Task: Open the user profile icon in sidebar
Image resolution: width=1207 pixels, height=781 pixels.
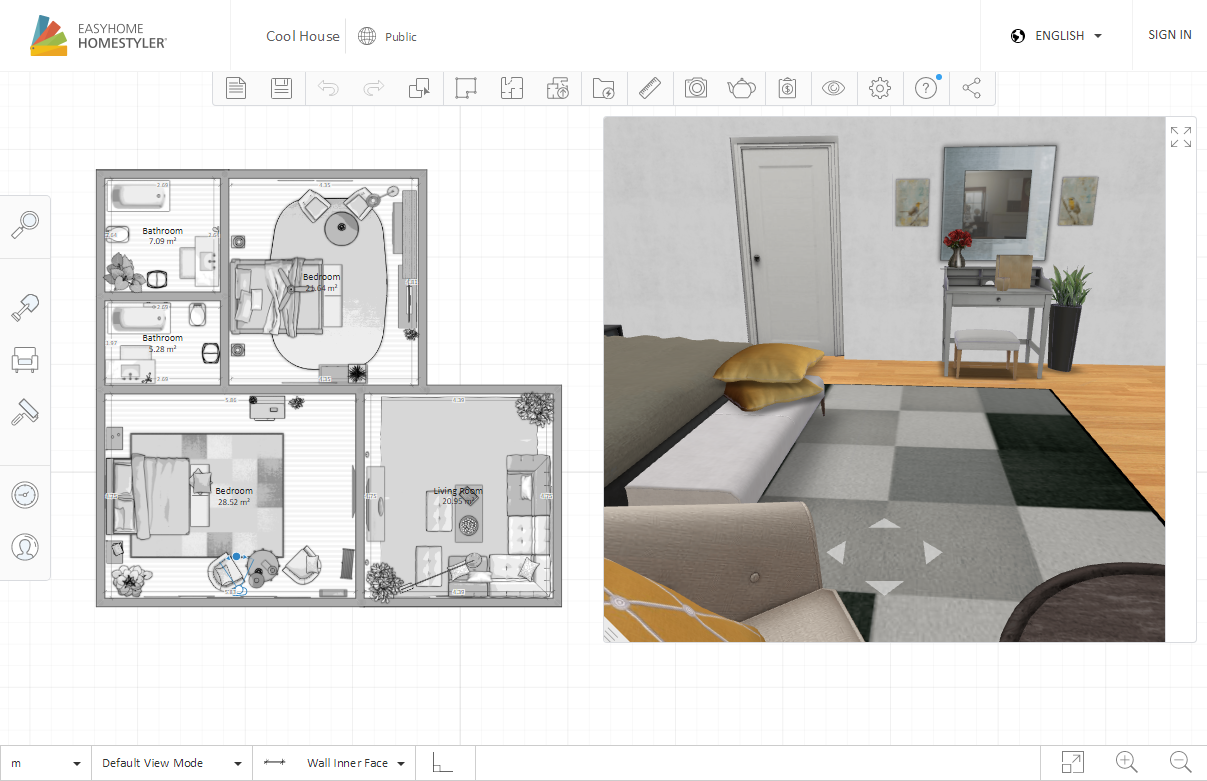Action: click(x=25, y=547)
